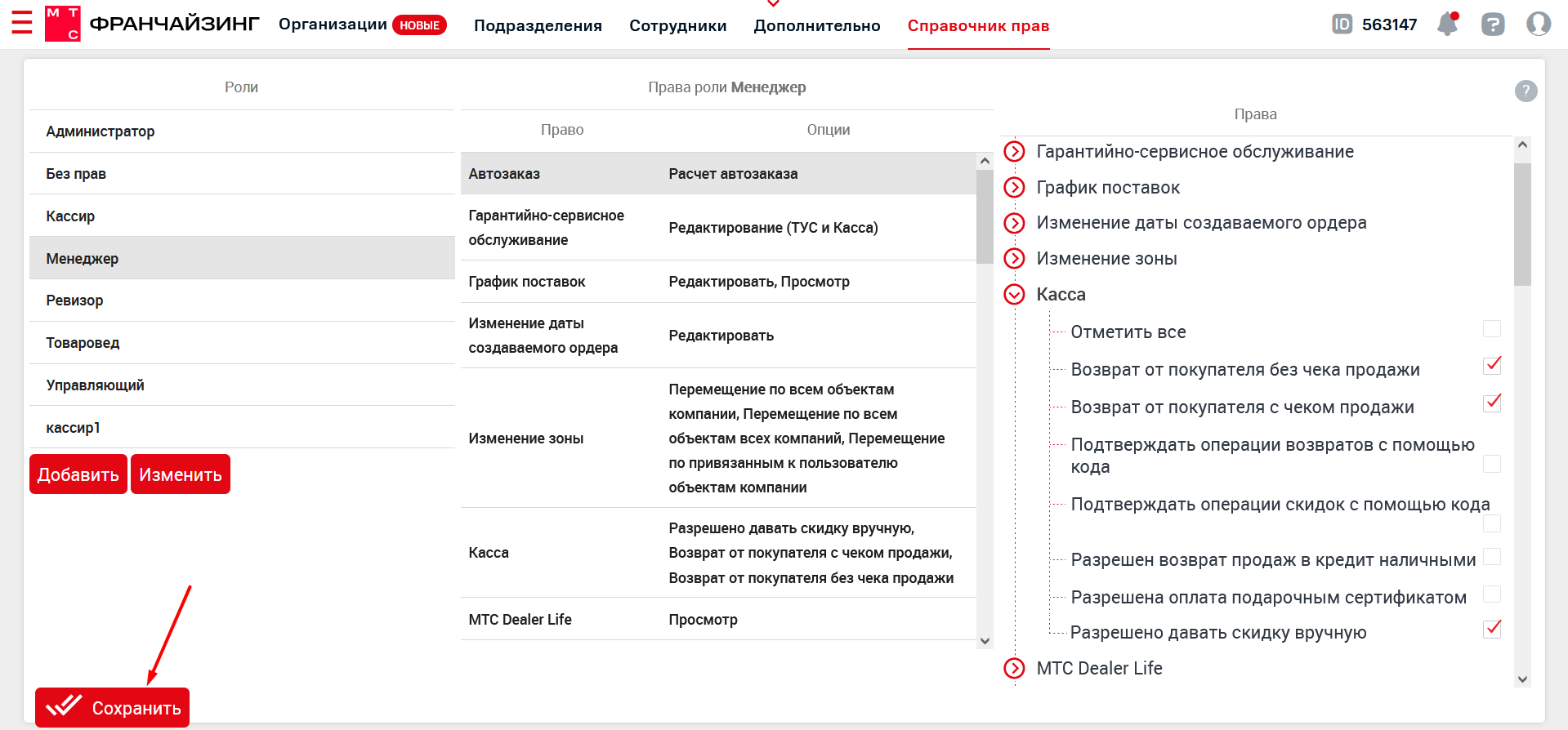Check Подтверждать операции скидок с помощью кода

coord(1492,523)
